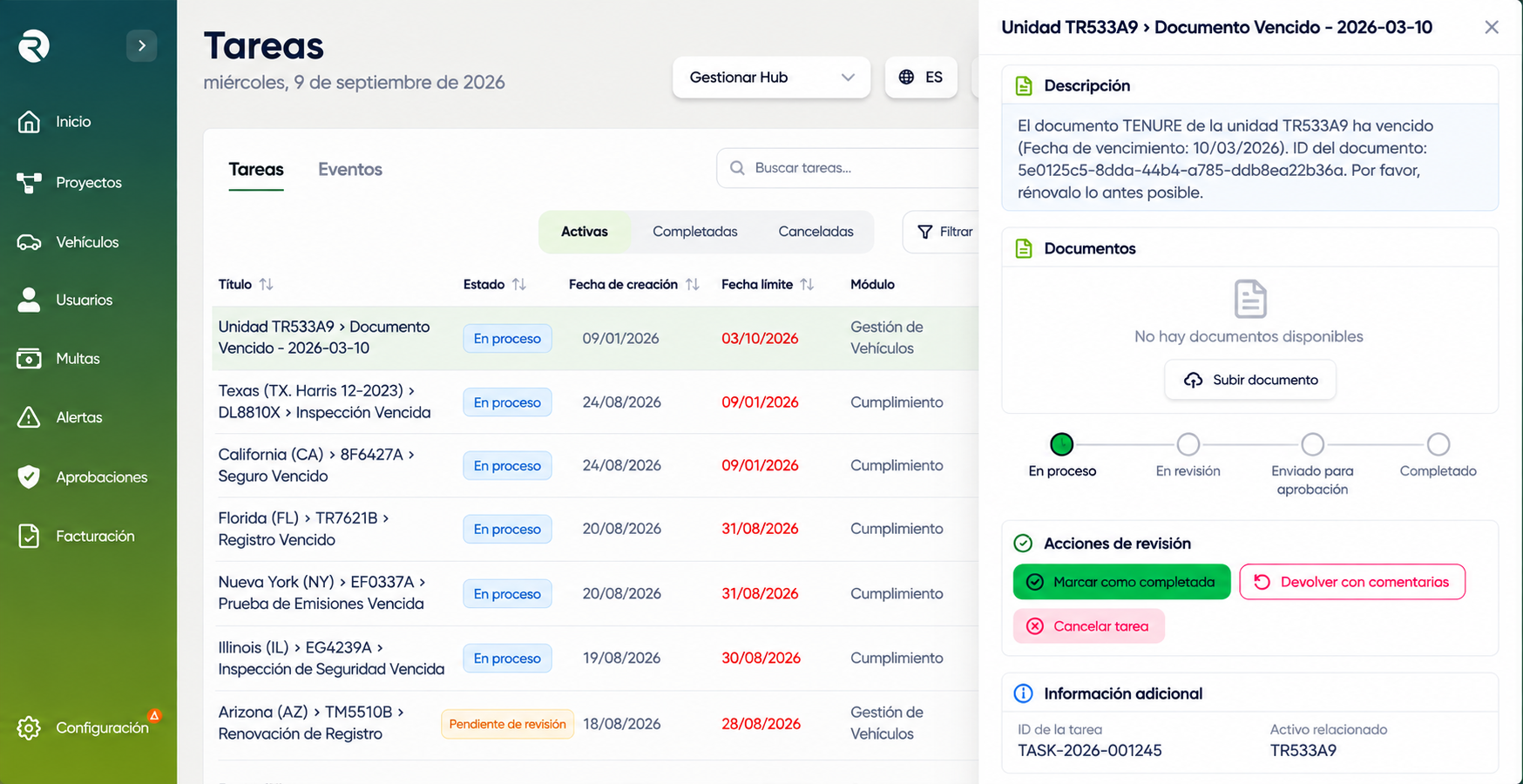
Task: Switch to the Eventos tab
Action: tap(350, 170)
